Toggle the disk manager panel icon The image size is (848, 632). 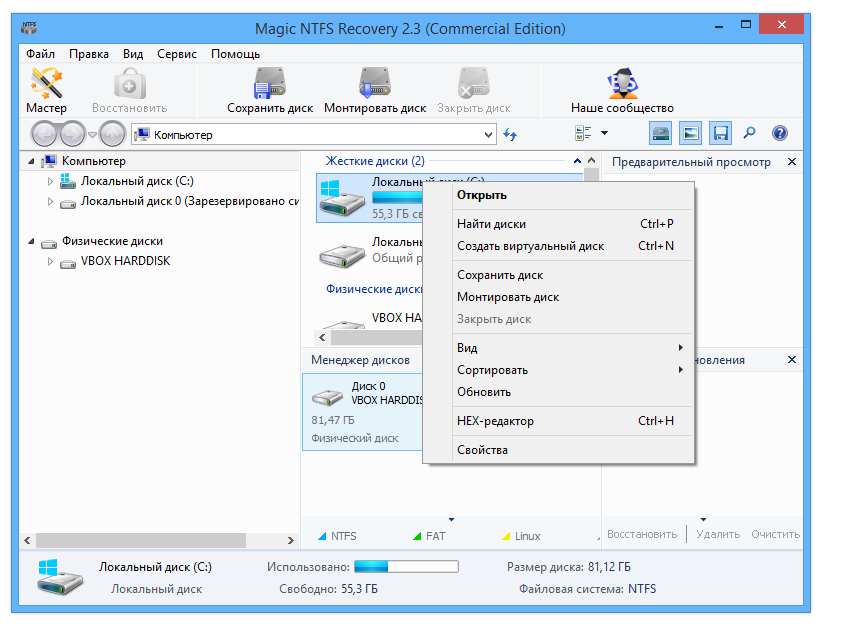pos(661,133)
